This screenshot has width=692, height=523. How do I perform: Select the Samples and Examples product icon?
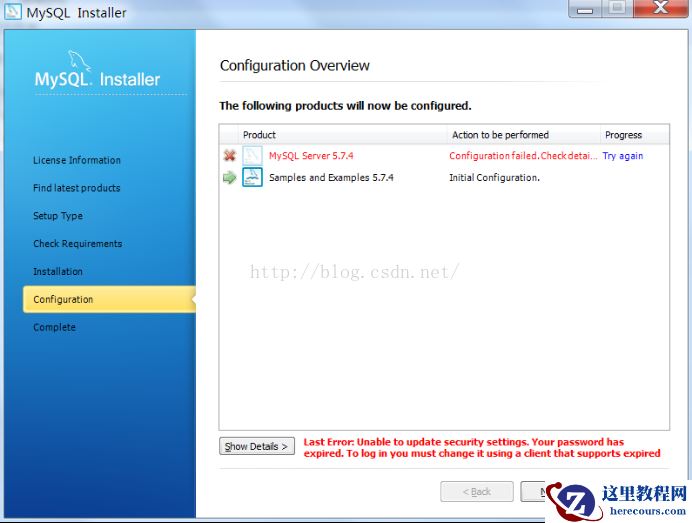(x=252, y=177)
